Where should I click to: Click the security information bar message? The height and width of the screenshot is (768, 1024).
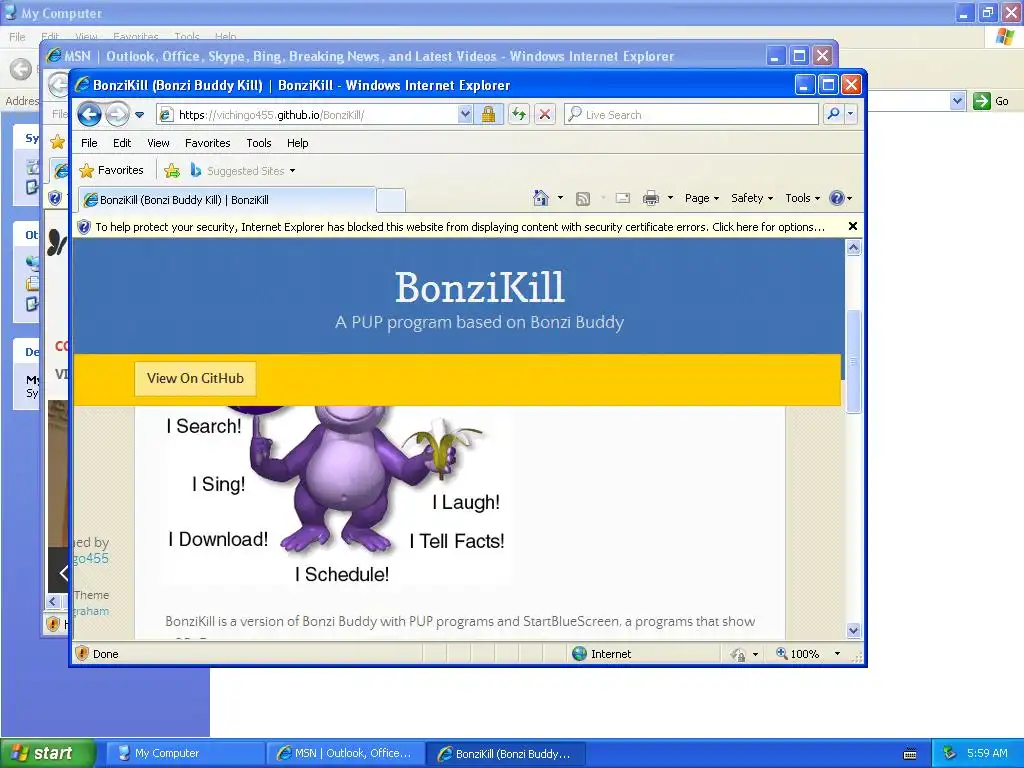click(x=460, y=227)
